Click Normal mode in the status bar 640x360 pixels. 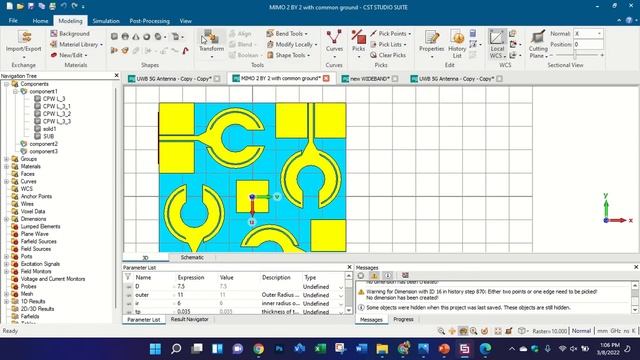tap(581, 331)
